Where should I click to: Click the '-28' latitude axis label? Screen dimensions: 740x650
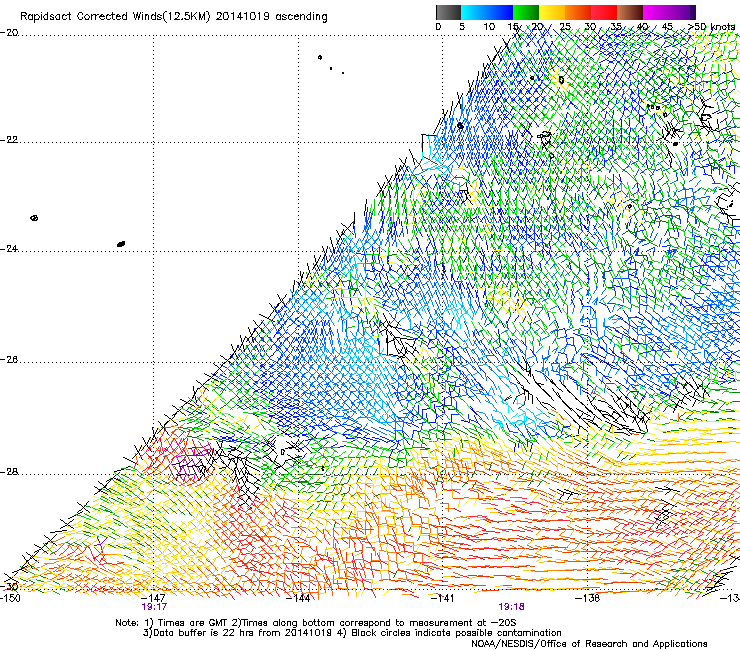coord(9,472)
